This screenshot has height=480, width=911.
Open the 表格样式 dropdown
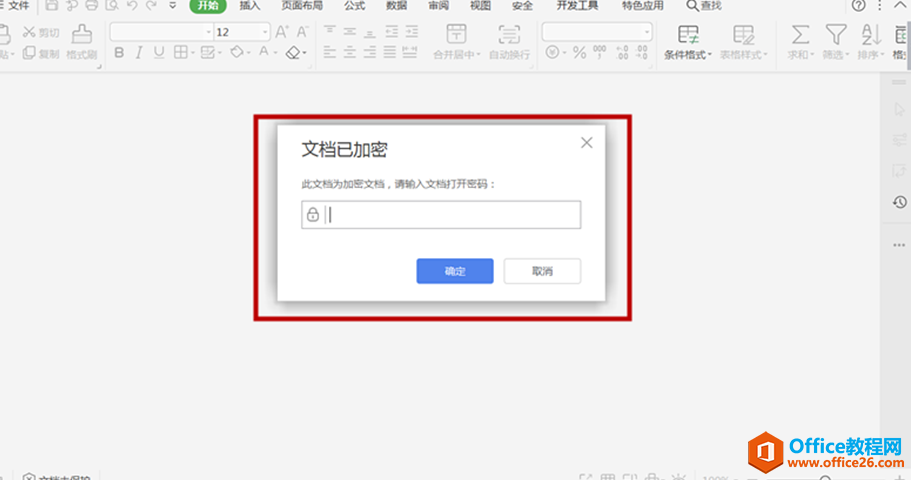coord(744,42)
